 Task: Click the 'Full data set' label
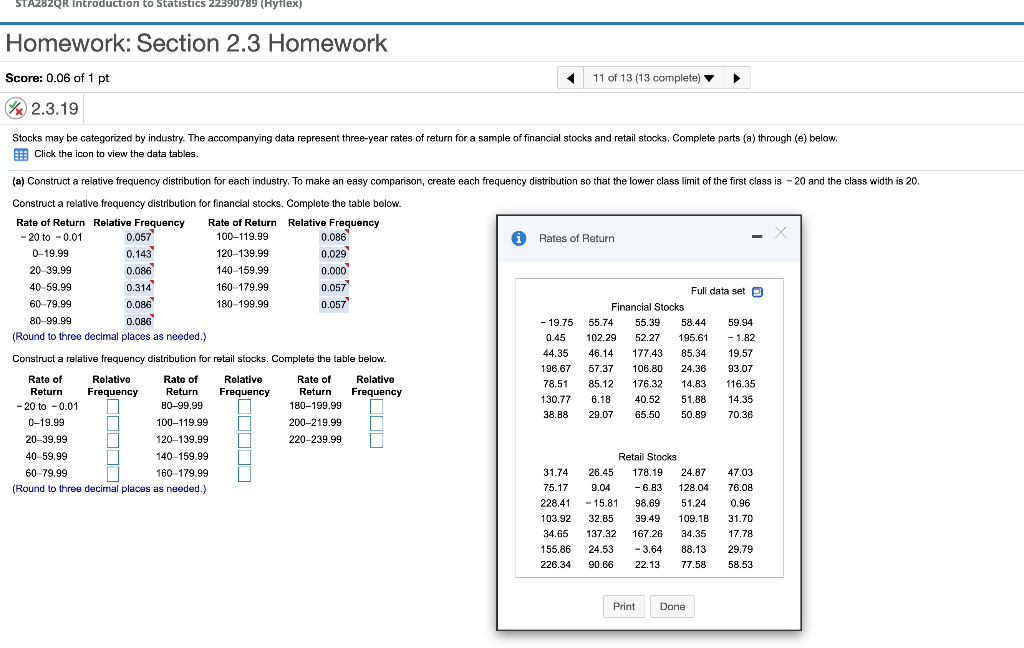pos(718,291)
